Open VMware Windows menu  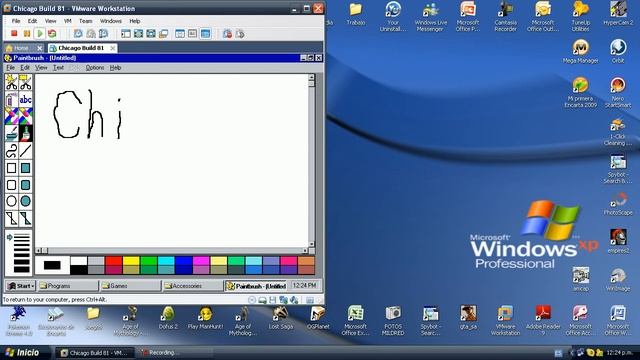pyautogui.click(x=111, y=21)
